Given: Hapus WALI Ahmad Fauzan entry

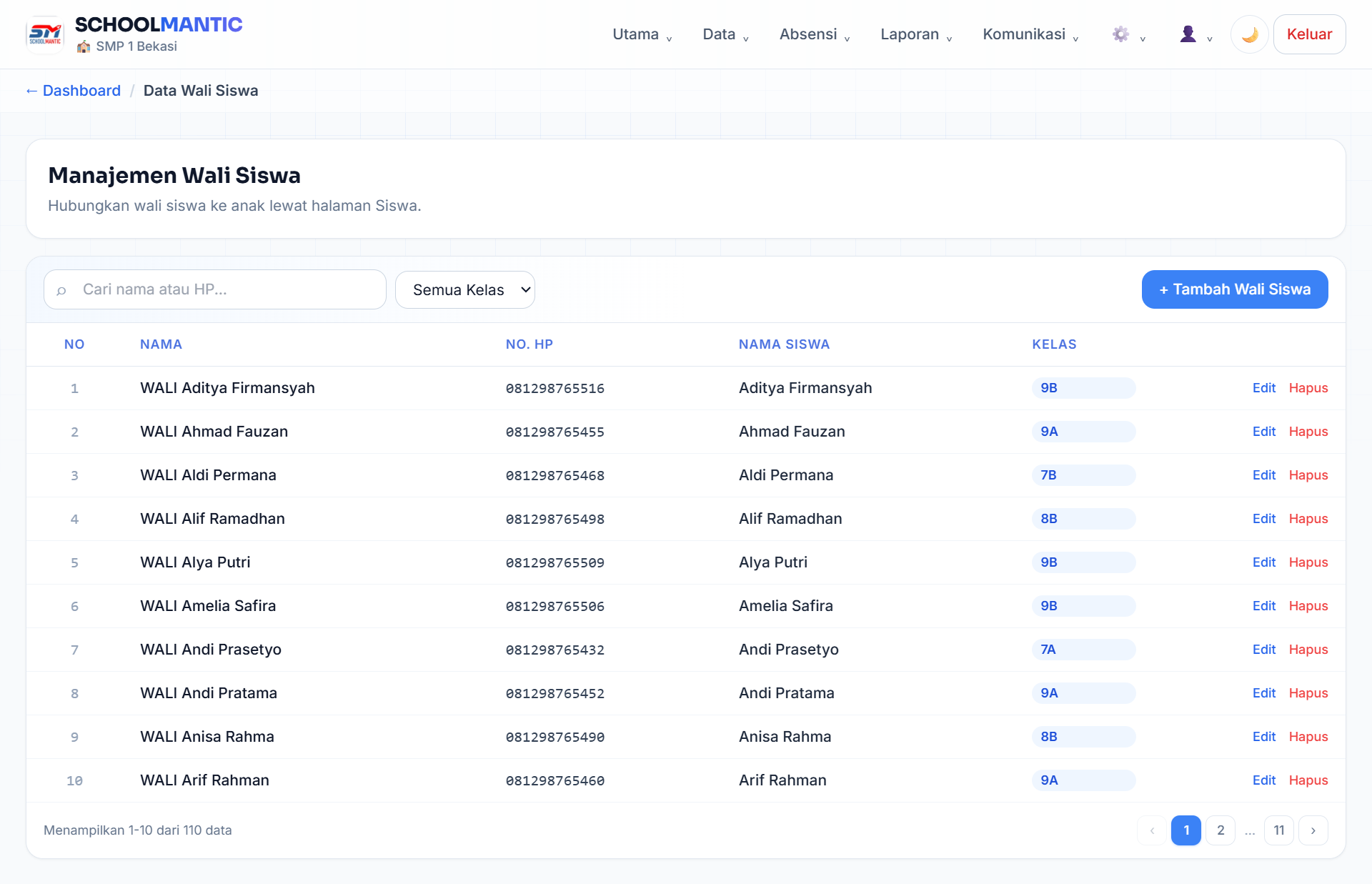Looking at the screenshot, I should (1308, 432).
